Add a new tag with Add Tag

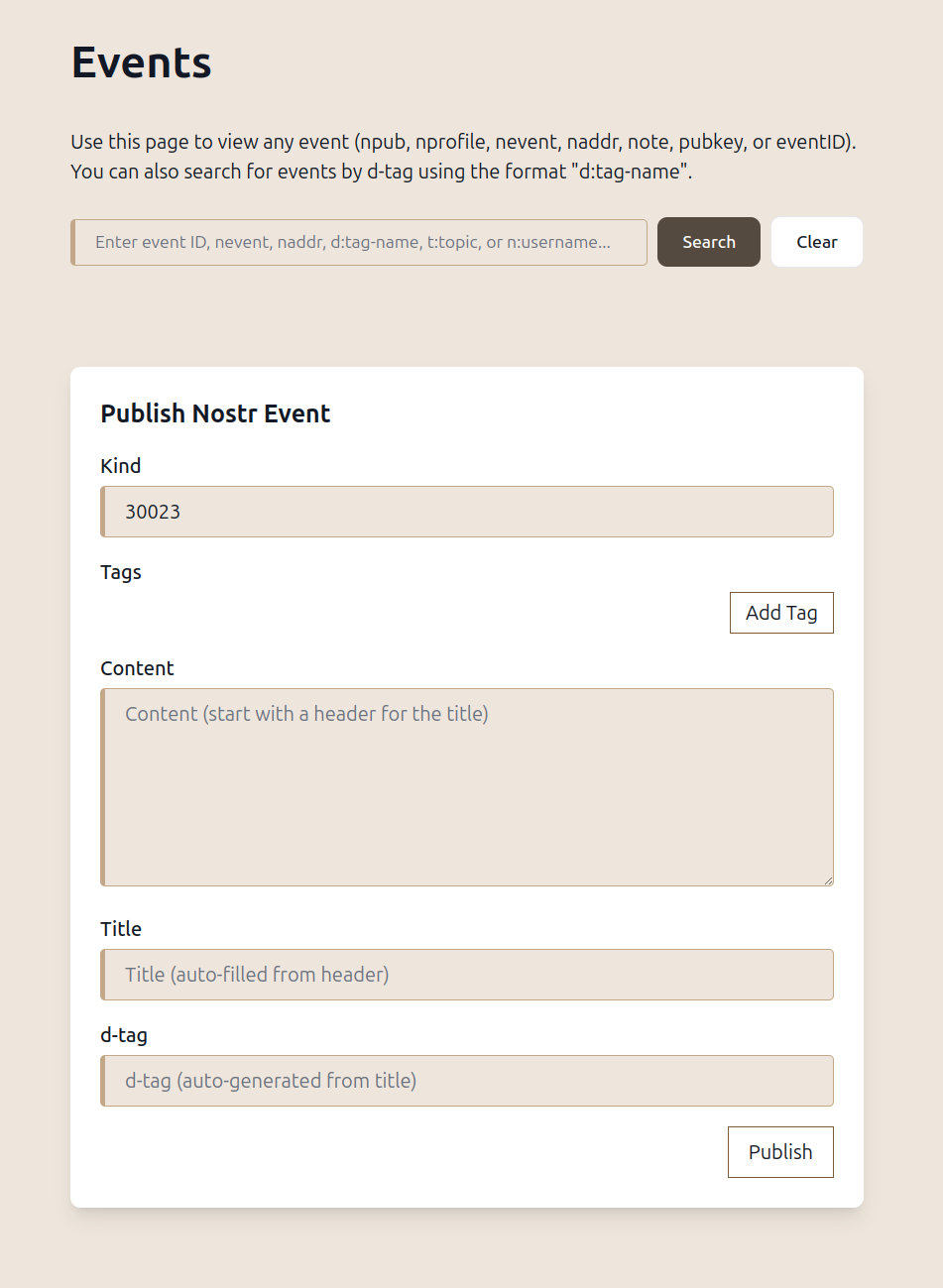click(x=781, y=613)
